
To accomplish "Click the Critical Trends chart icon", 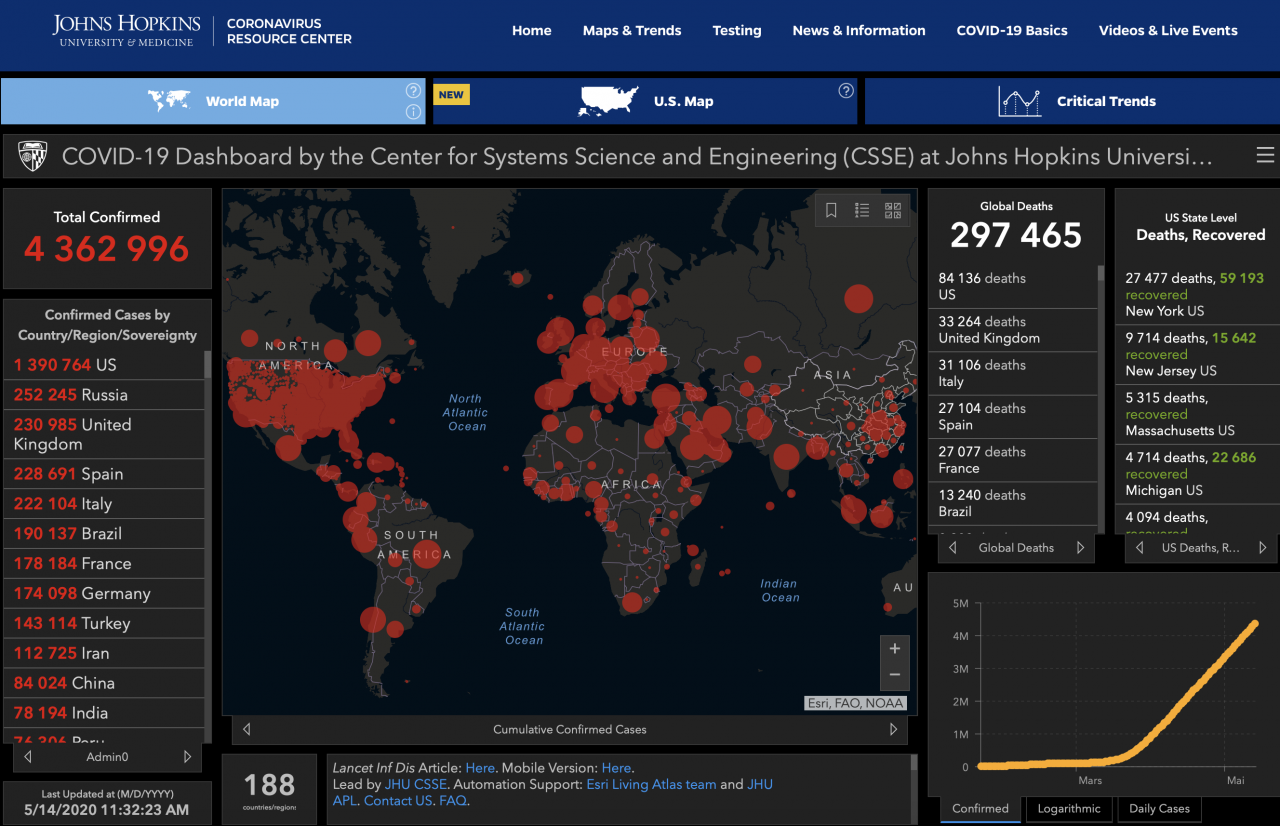I will 1019,101.
